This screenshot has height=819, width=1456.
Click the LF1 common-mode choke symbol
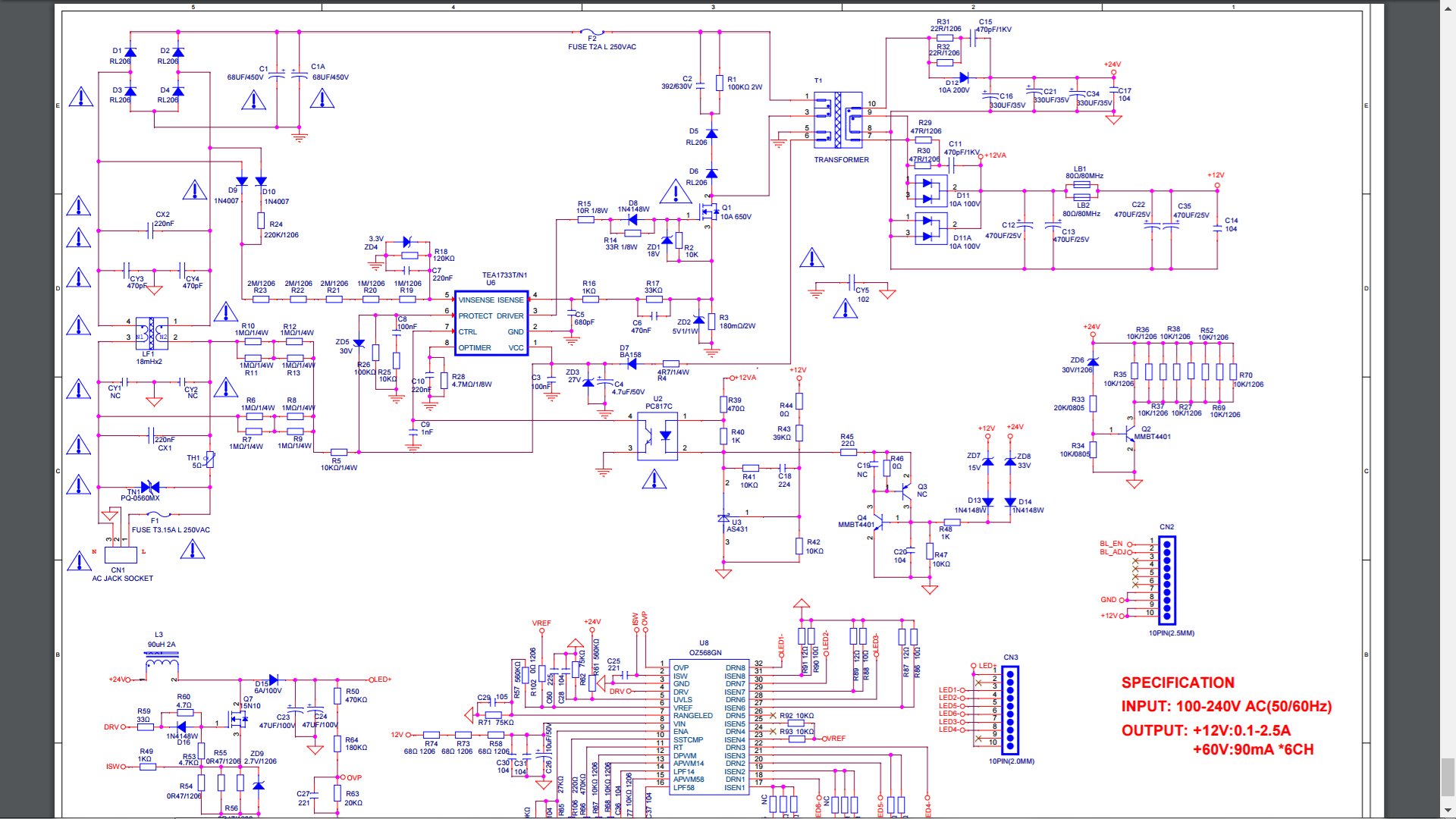[x=152, y=333]
